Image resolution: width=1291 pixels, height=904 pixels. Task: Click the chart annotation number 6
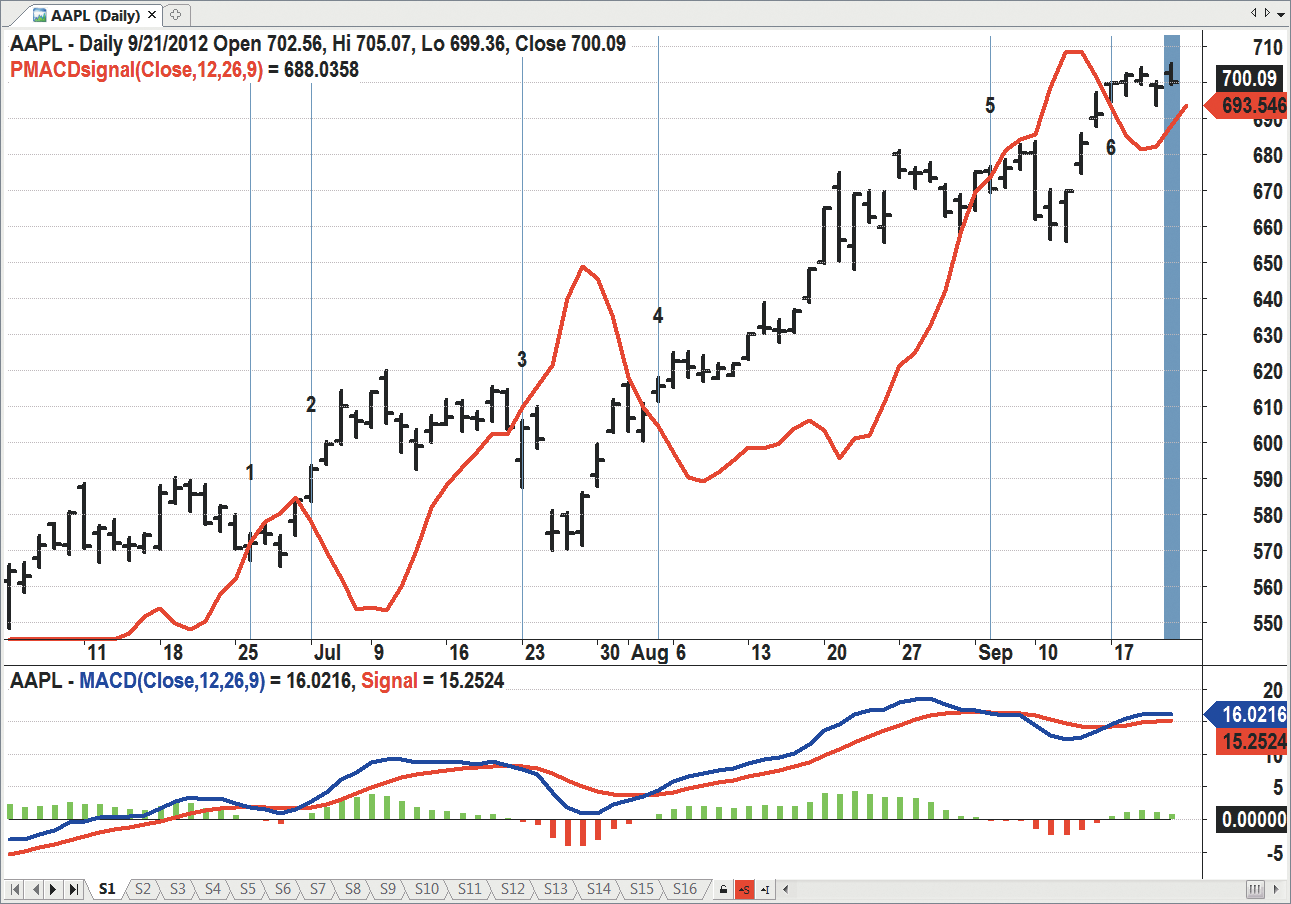pos(1110,147)
